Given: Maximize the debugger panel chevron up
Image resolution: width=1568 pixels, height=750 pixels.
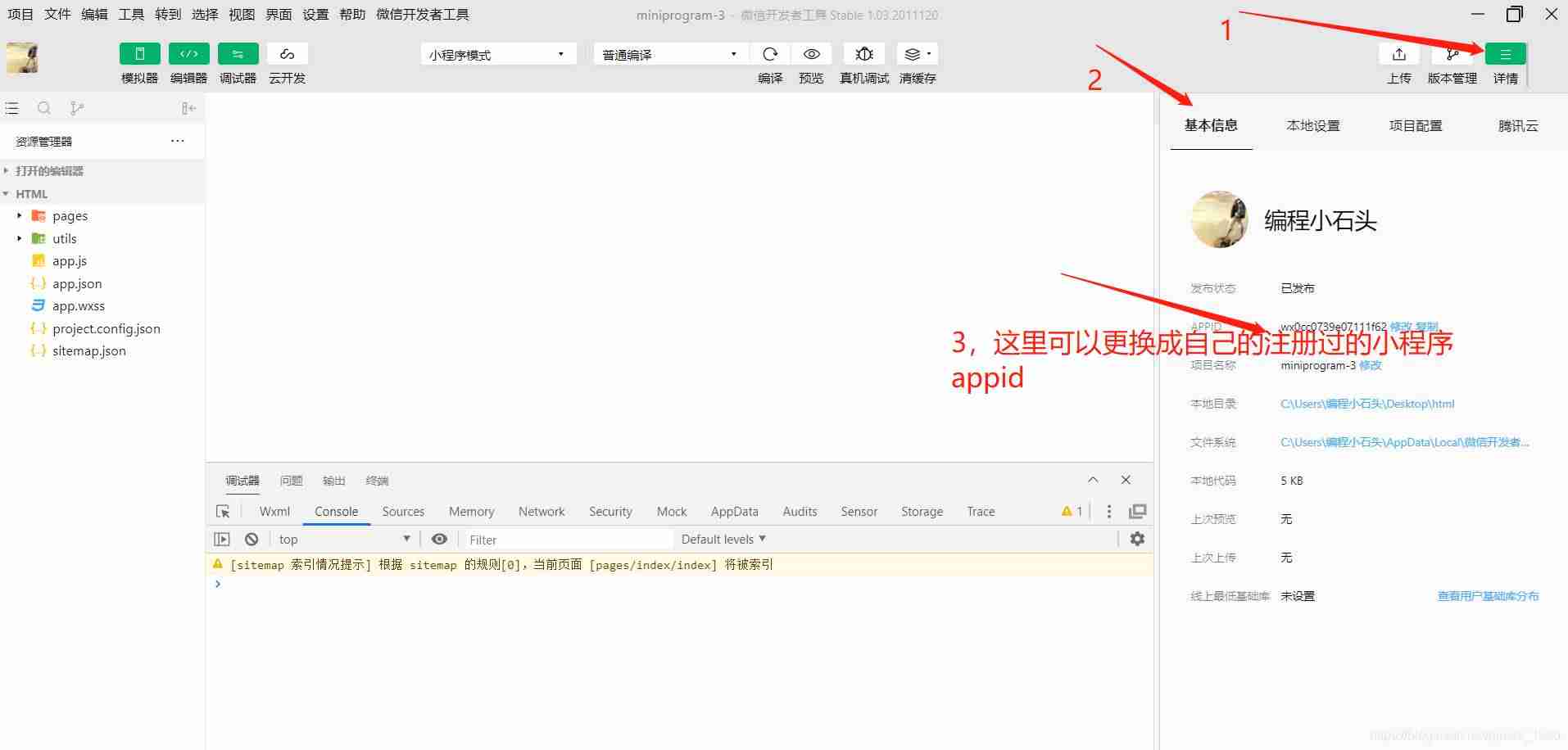Looking at the screenshot, I should (x=1093, y=480).
